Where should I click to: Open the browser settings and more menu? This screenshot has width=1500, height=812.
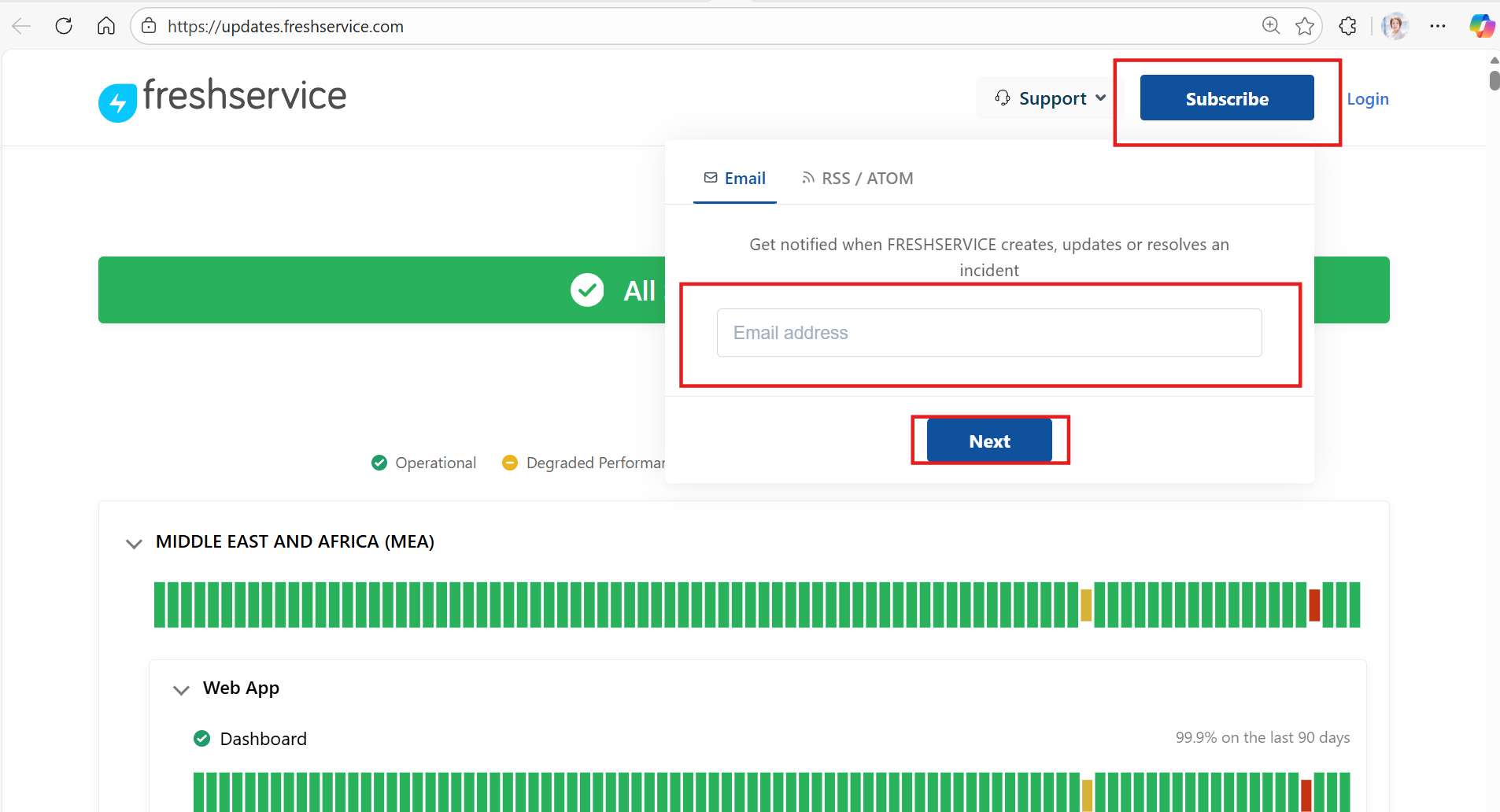1438,26
